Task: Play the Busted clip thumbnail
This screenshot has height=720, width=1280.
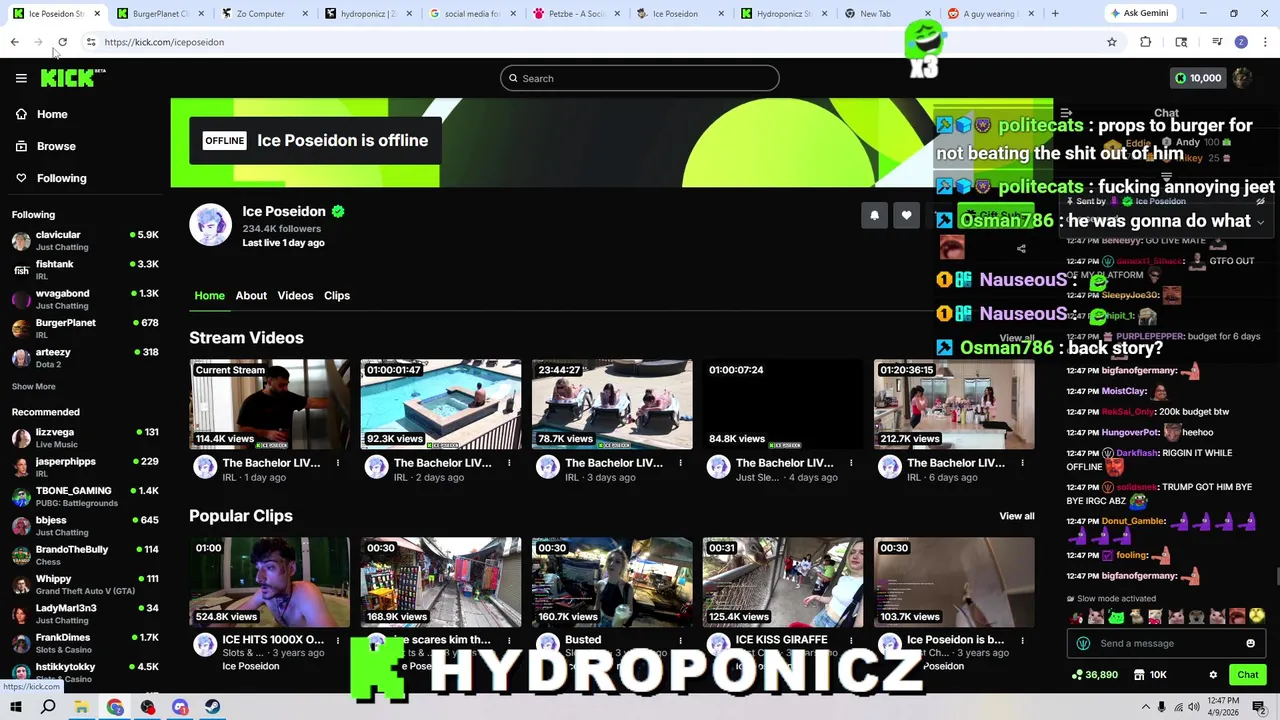Action: 612,582
